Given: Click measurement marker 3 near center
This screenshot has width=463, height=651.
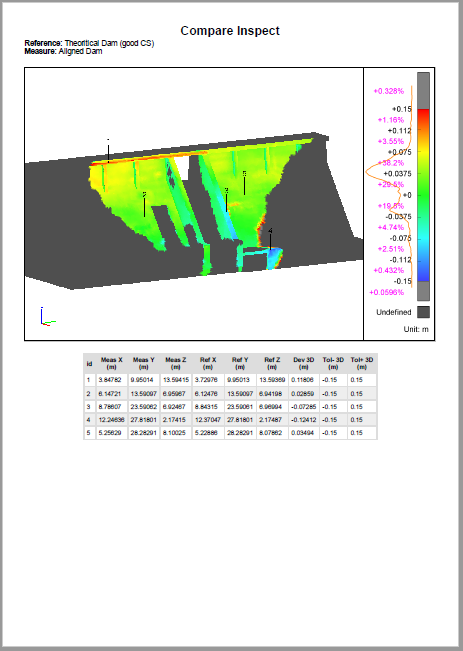Looking at the screenshot, I should (x=226, y=200).
